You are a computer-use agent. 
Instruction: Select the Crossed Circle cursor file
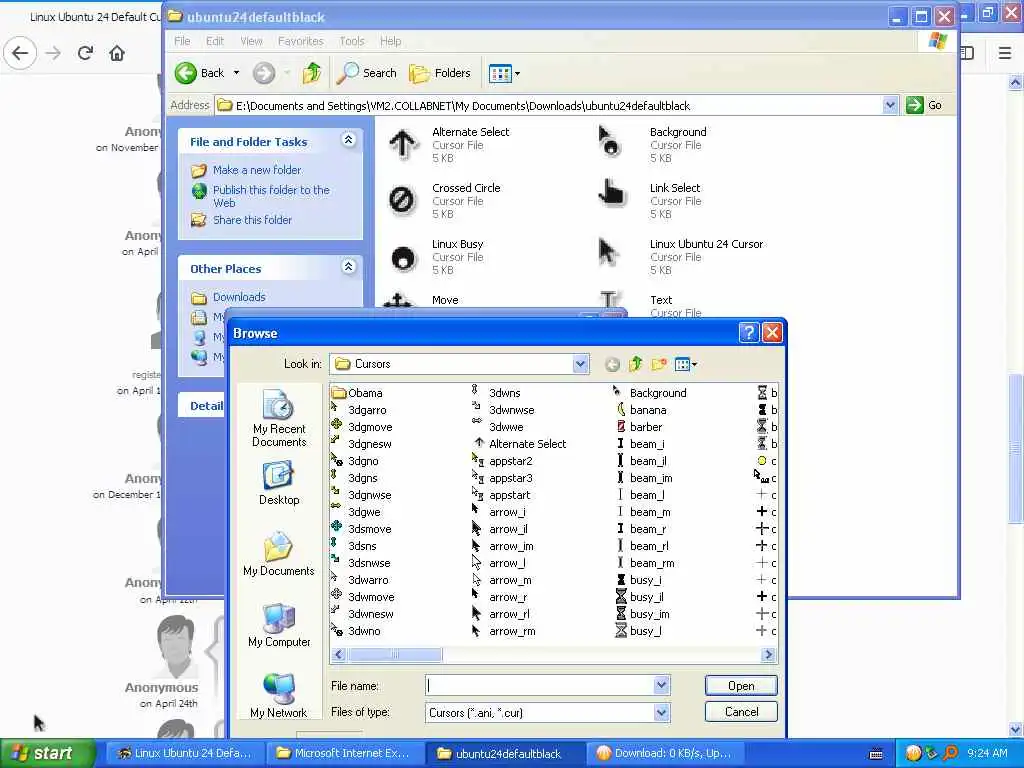tap(444, 200)
